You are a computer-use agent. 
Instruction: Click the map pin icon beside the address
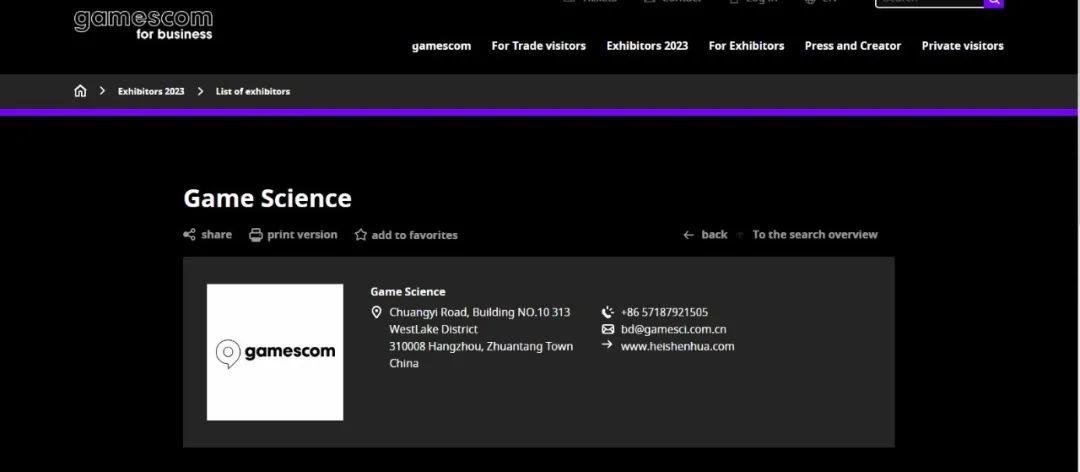[x=376, y=312]
